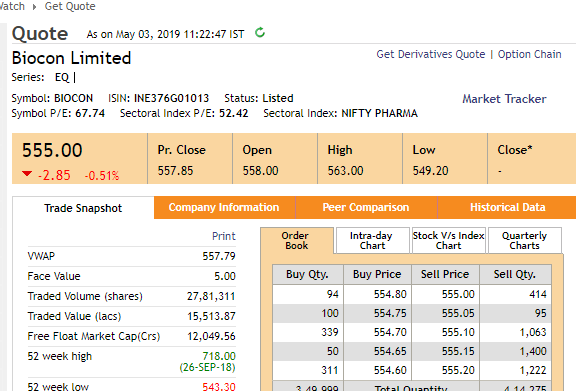Open the Intra-day Chart tab
Viewport: 576px width, 391px height.
(372, 241)
